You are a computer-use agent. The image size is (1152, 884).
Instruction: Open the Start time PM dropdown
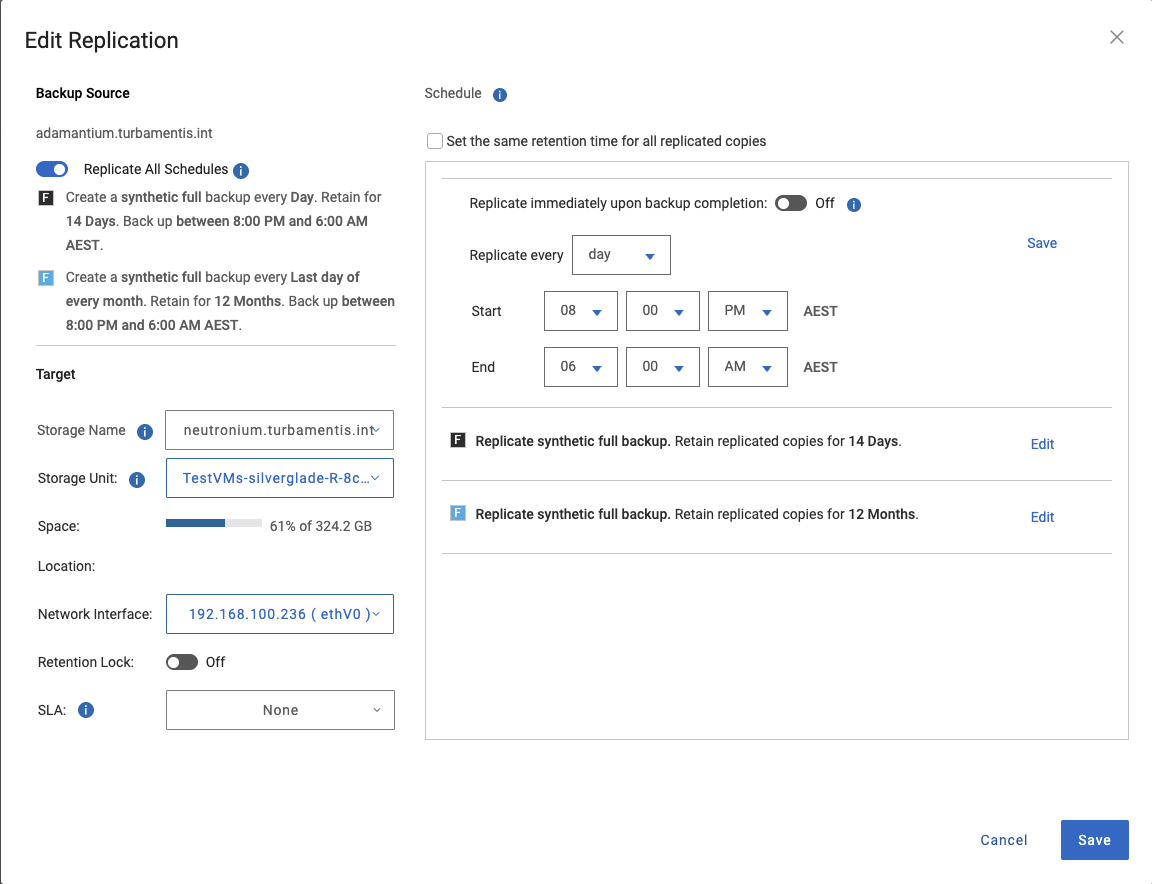pos(747,311)
